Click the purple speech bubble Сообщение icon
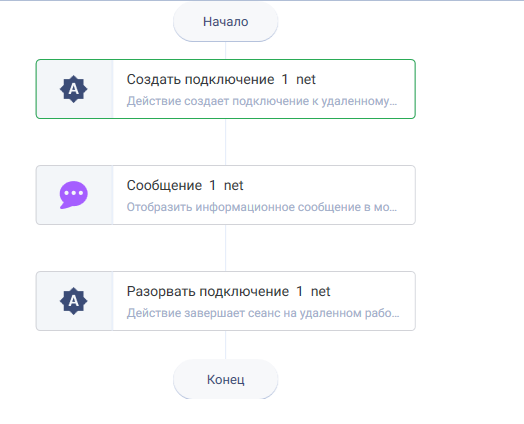This screenshot has width=524, height=424. tap(74, 195)
